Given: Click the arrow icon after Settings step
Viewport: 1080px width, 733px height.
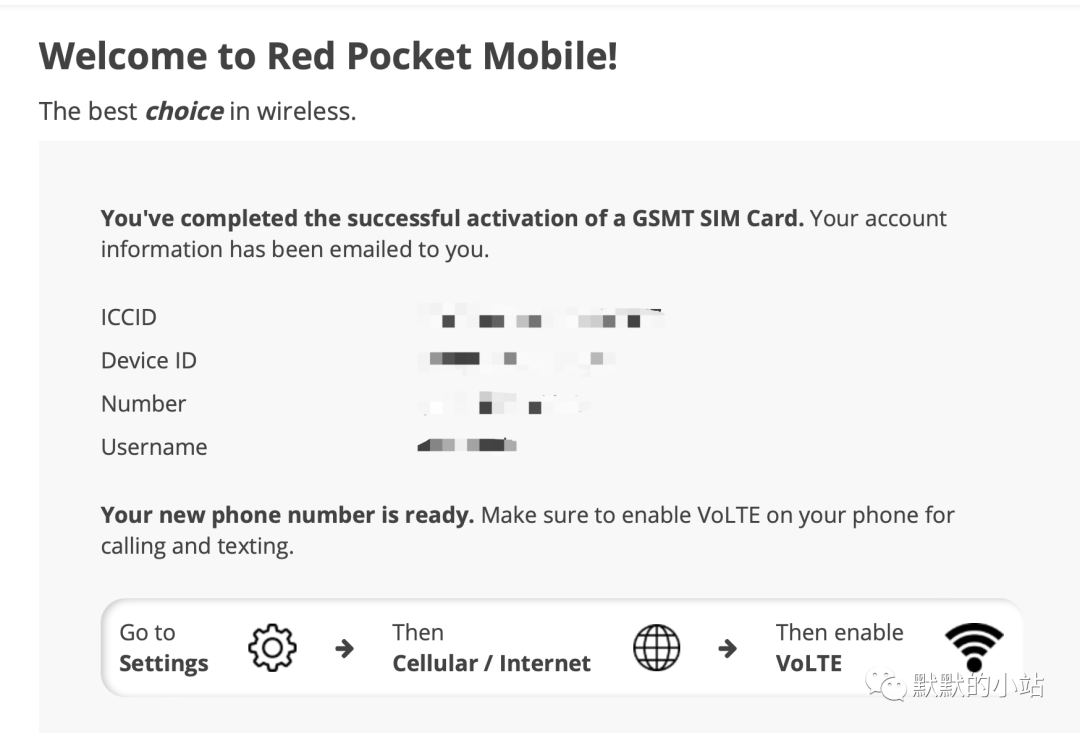Looking at the screenshot, I should pos(344,648).
